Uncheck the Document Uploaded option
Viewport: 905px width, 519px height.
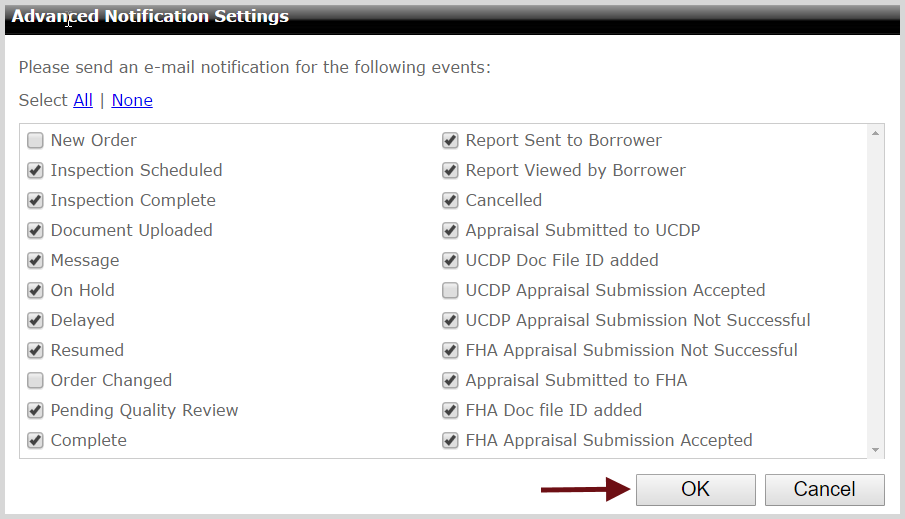[36, 231]
